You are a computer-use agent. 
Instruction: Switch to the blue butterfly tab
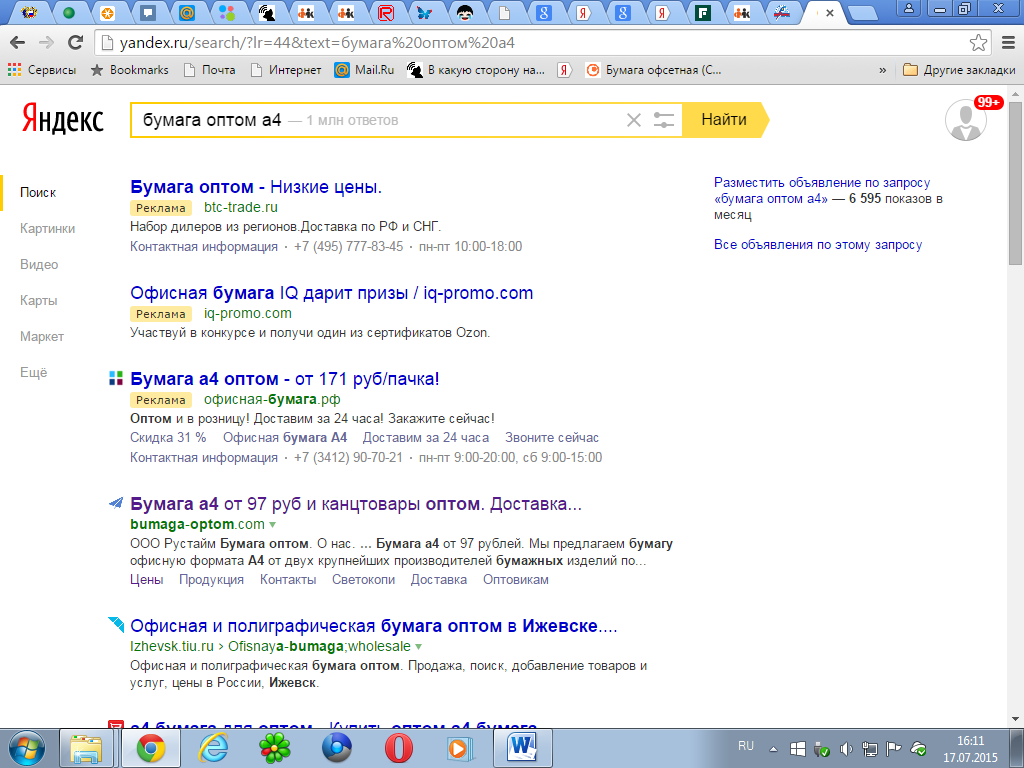pos(425,12)
